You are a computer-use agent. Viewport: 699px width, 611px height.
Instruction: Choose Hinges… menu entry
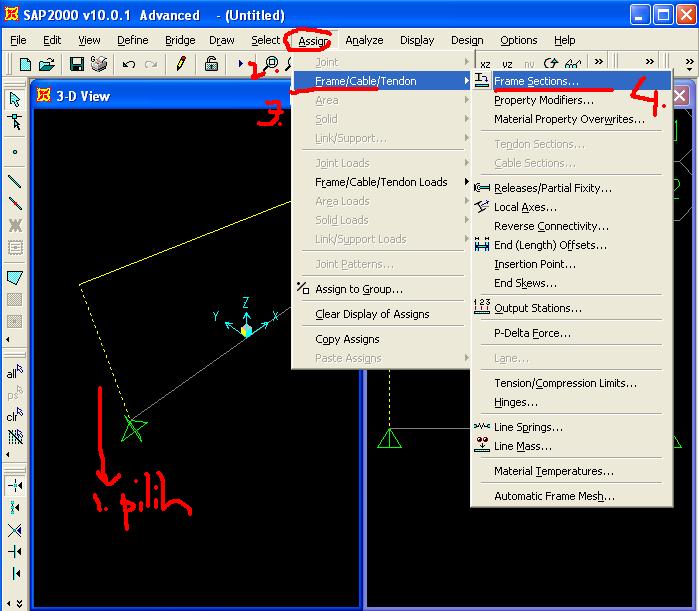click(572, 402)
